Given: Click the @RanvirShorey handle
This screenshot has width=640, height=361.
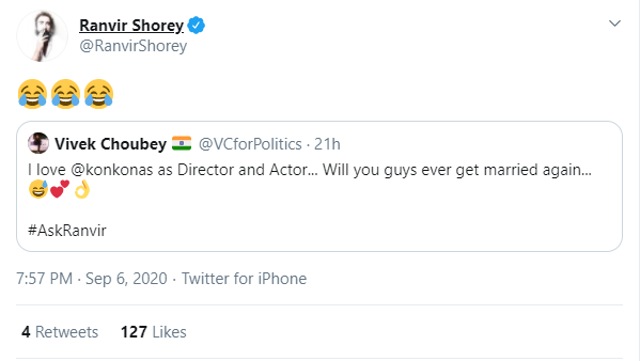Looking at the screenshot, I should [x=133, y=46].
